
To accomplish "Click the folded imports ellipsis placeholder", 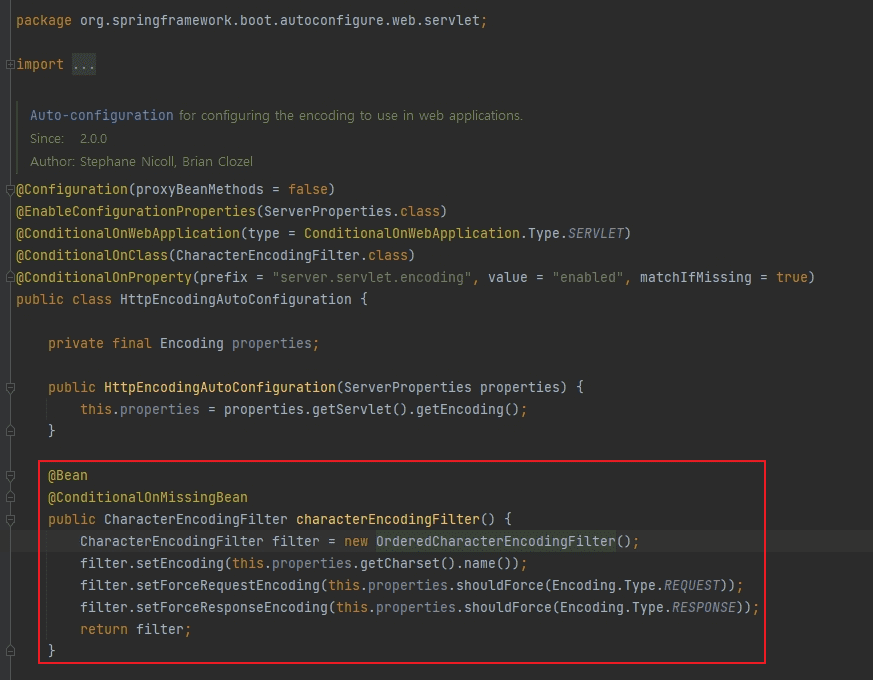I will tap(84, 65).
